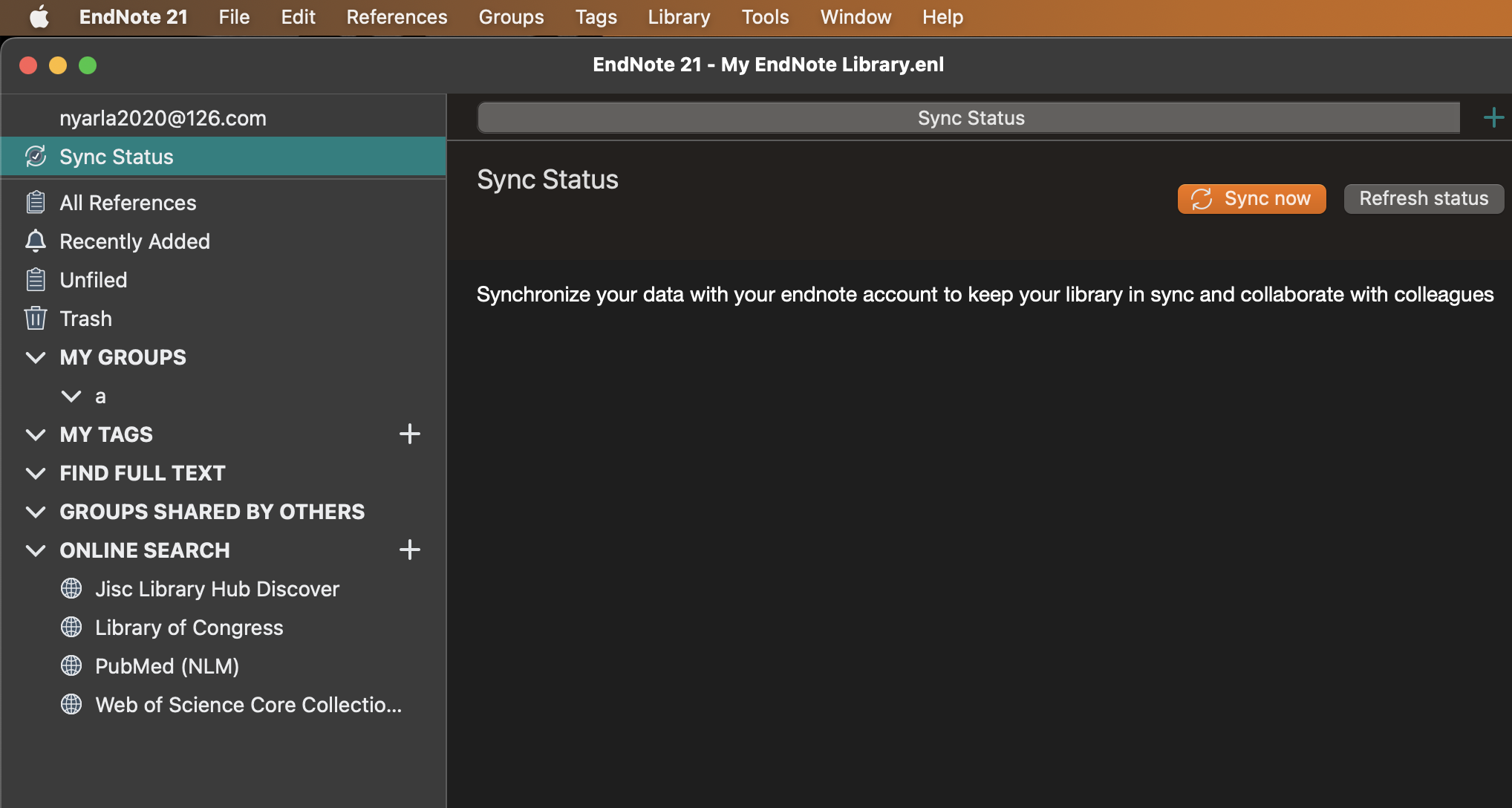Screen dimensions: 1512x808
Task: Click the All References clipboard icon
Action: click(36, 203)
